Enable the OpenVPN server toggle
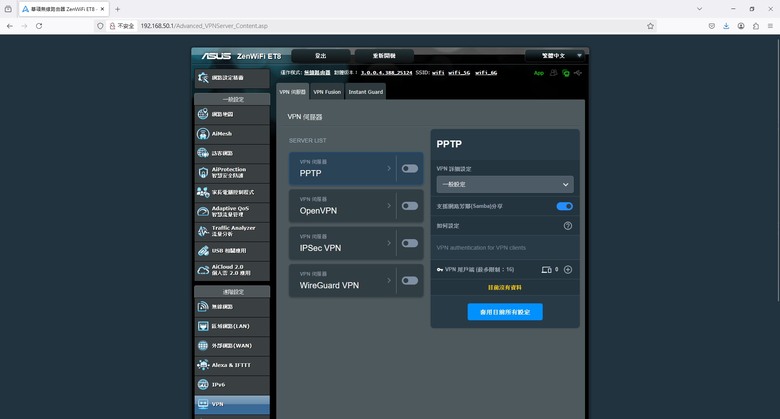Image resolution: width=780 pixels, height=419 pixels. [x=410, y=206]
